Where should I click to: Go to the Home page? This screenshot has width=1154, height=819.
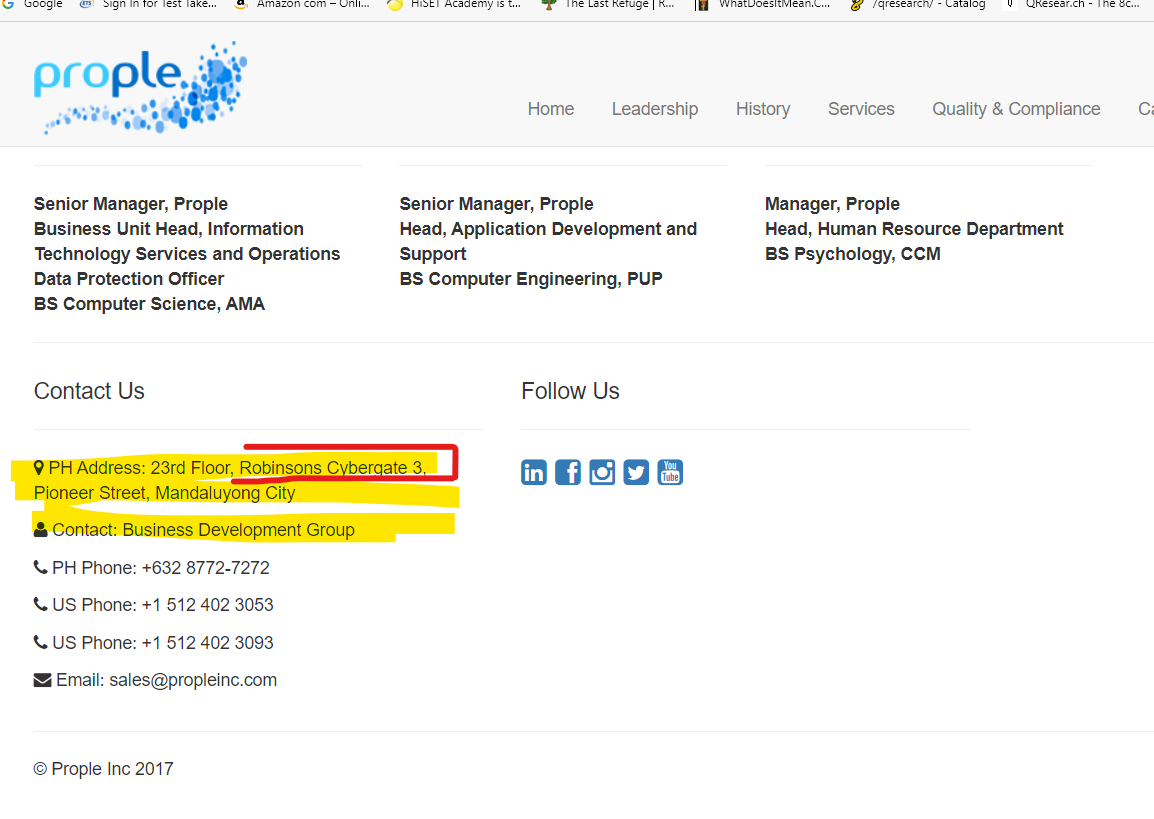tap(551, 109)
